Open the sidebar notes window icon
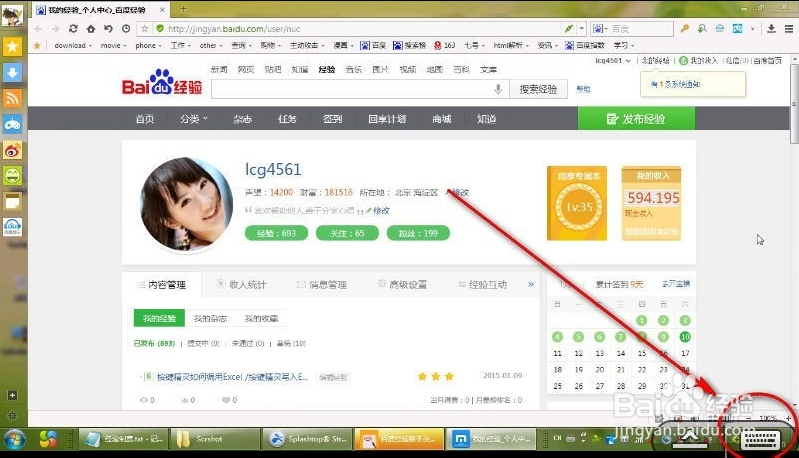 [12, 202]
